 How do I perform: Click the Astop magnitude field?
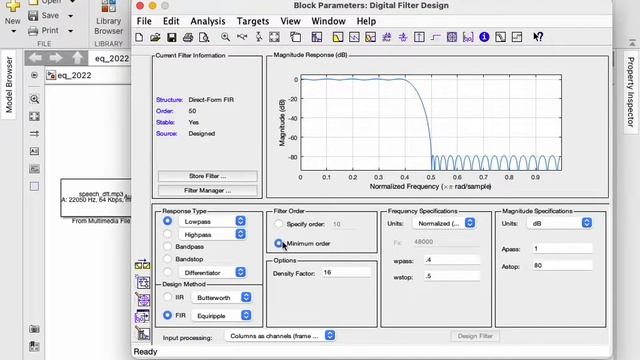[562, 265]
